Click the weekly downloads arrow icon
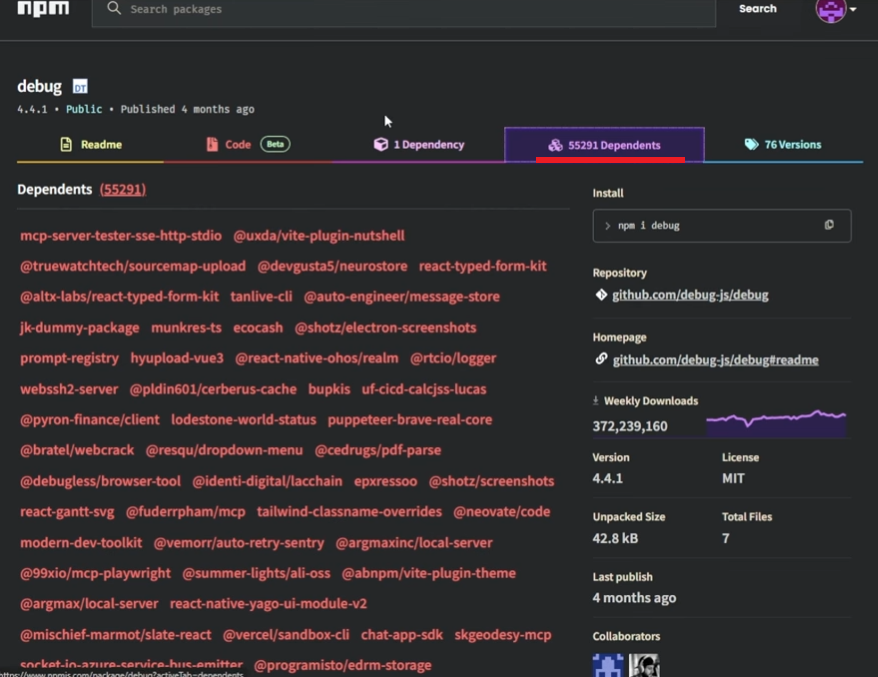 596,400
